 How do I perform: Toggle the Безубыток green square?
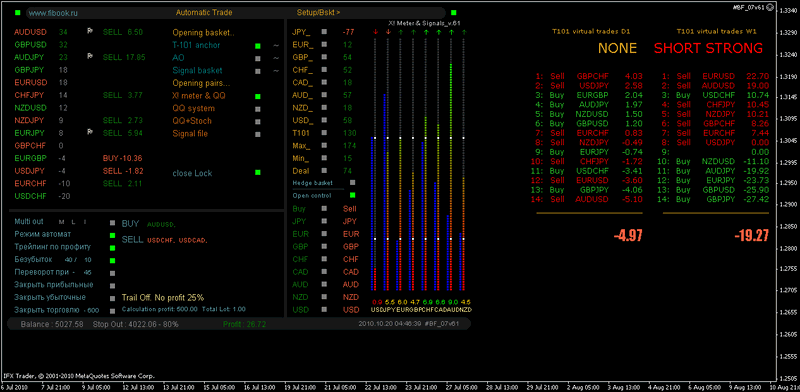pos(113,260)
